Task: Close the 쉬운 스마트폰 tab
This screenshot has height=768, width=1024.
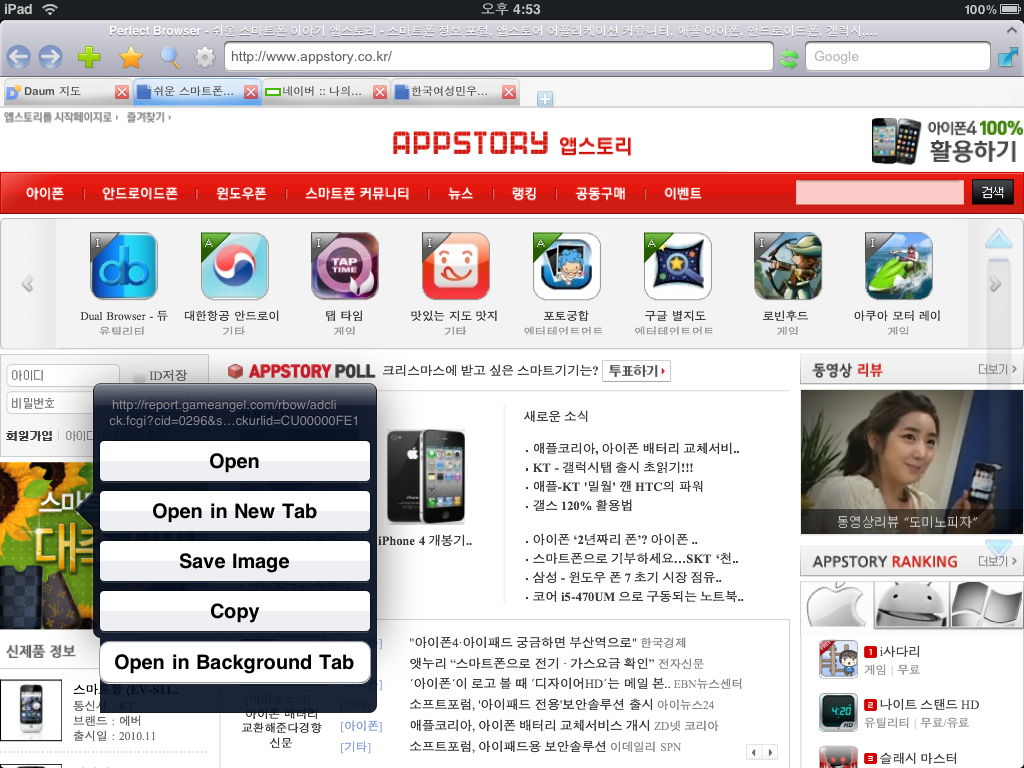Action: (251, 92)
